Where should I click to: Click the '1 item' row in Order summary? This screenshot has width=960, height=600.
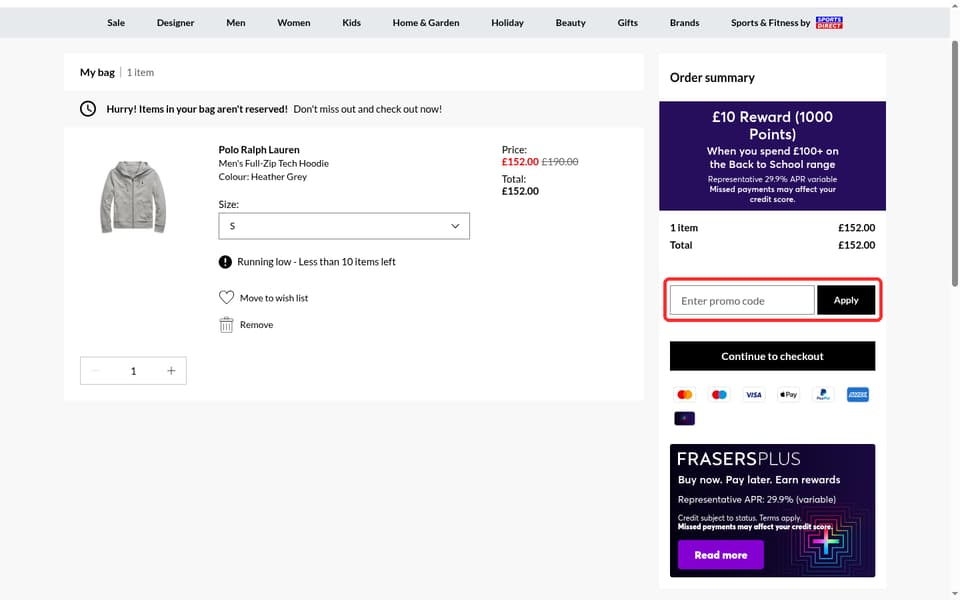tap(772, 228)
